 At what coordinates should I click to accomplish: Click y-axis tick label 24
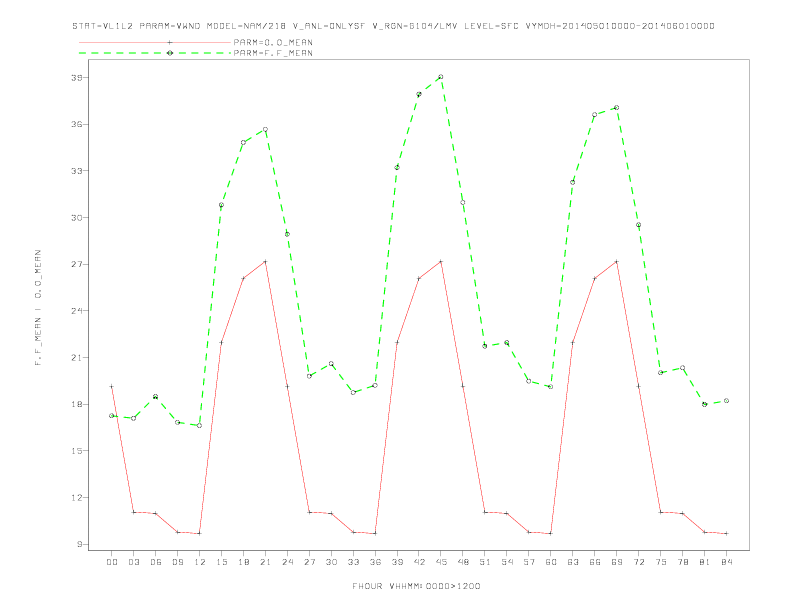coord(77,311)
